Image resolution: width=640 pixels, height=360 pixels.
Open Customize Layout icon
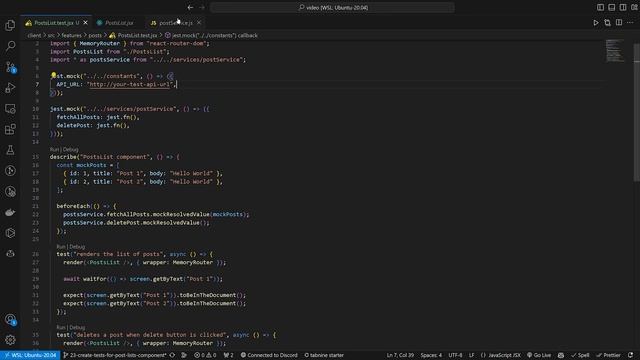634,7
